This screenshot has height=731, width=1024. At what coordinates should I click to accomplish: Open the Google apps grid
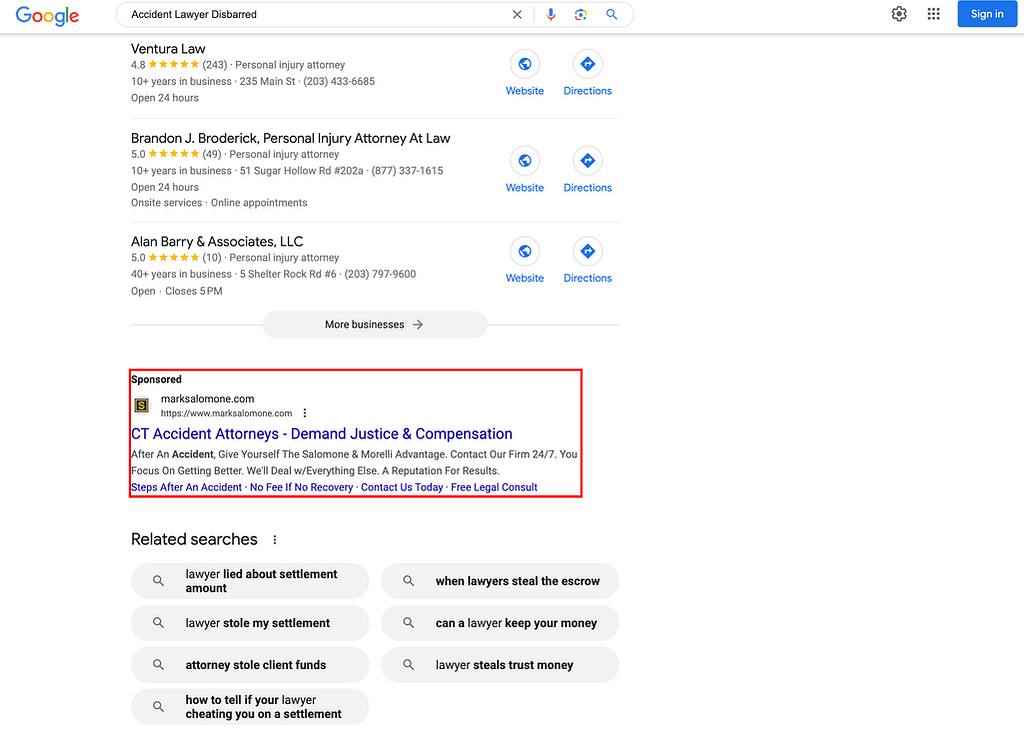933,14
